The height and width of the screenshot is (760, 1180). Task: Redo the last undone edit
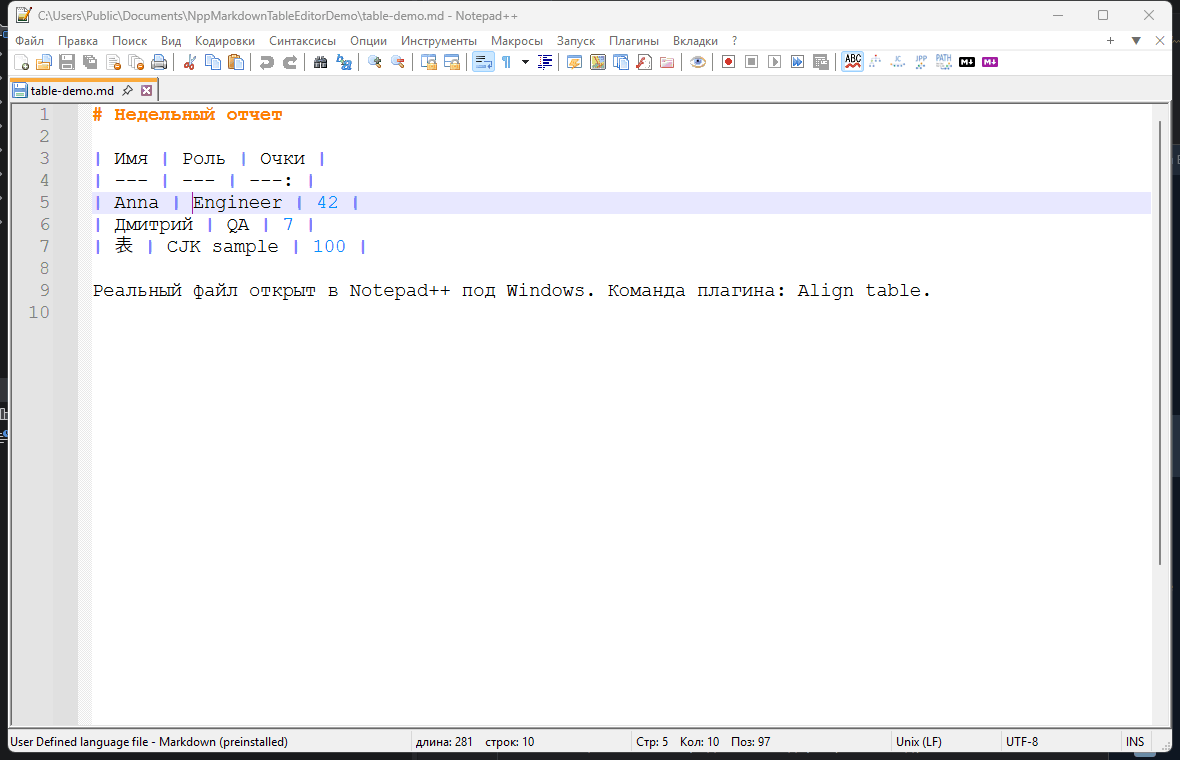(290, 62)
